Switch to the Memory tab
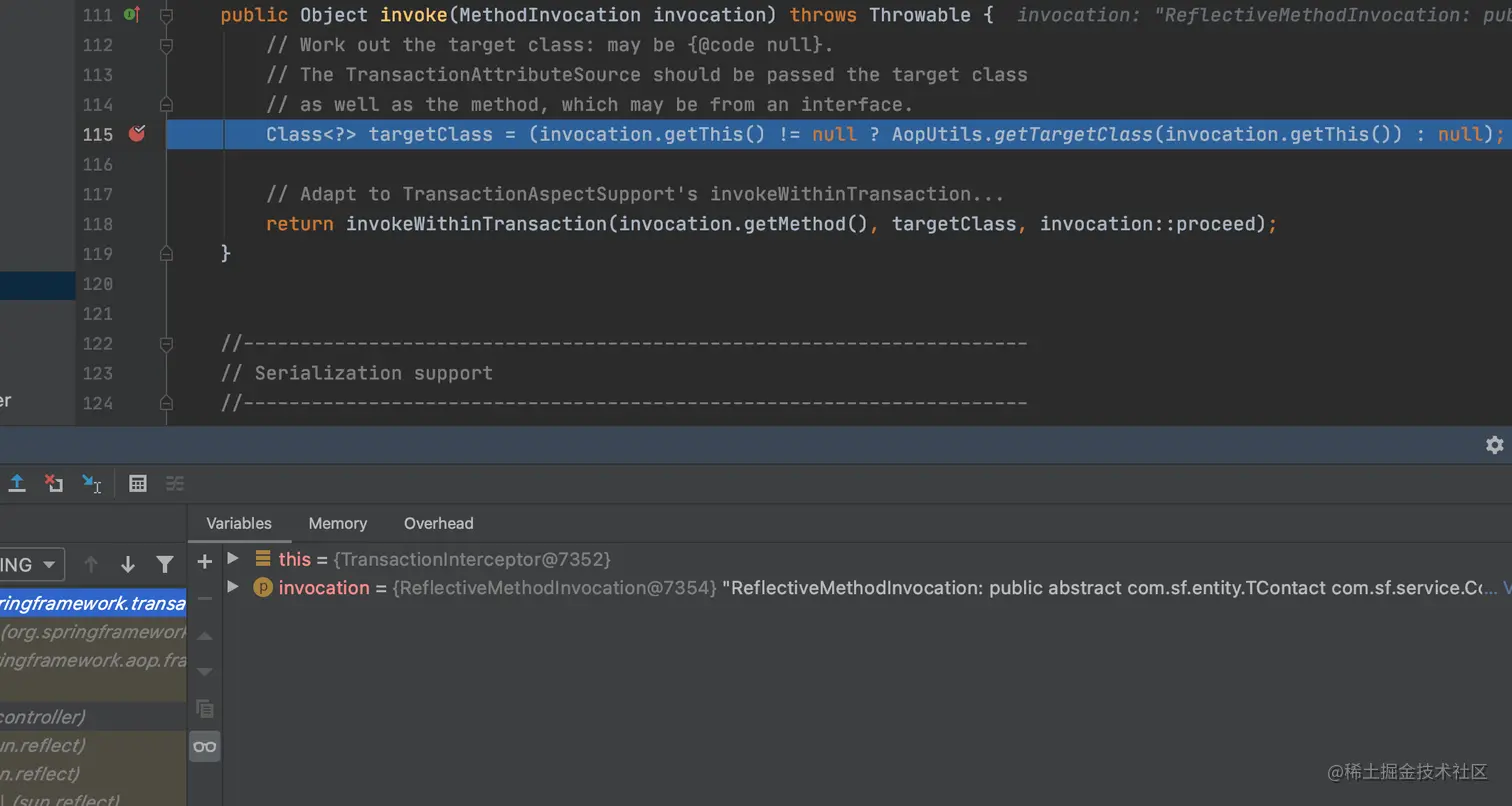Image resolution: width=1512 pixels, height=806 pixels. click(337, 523)
